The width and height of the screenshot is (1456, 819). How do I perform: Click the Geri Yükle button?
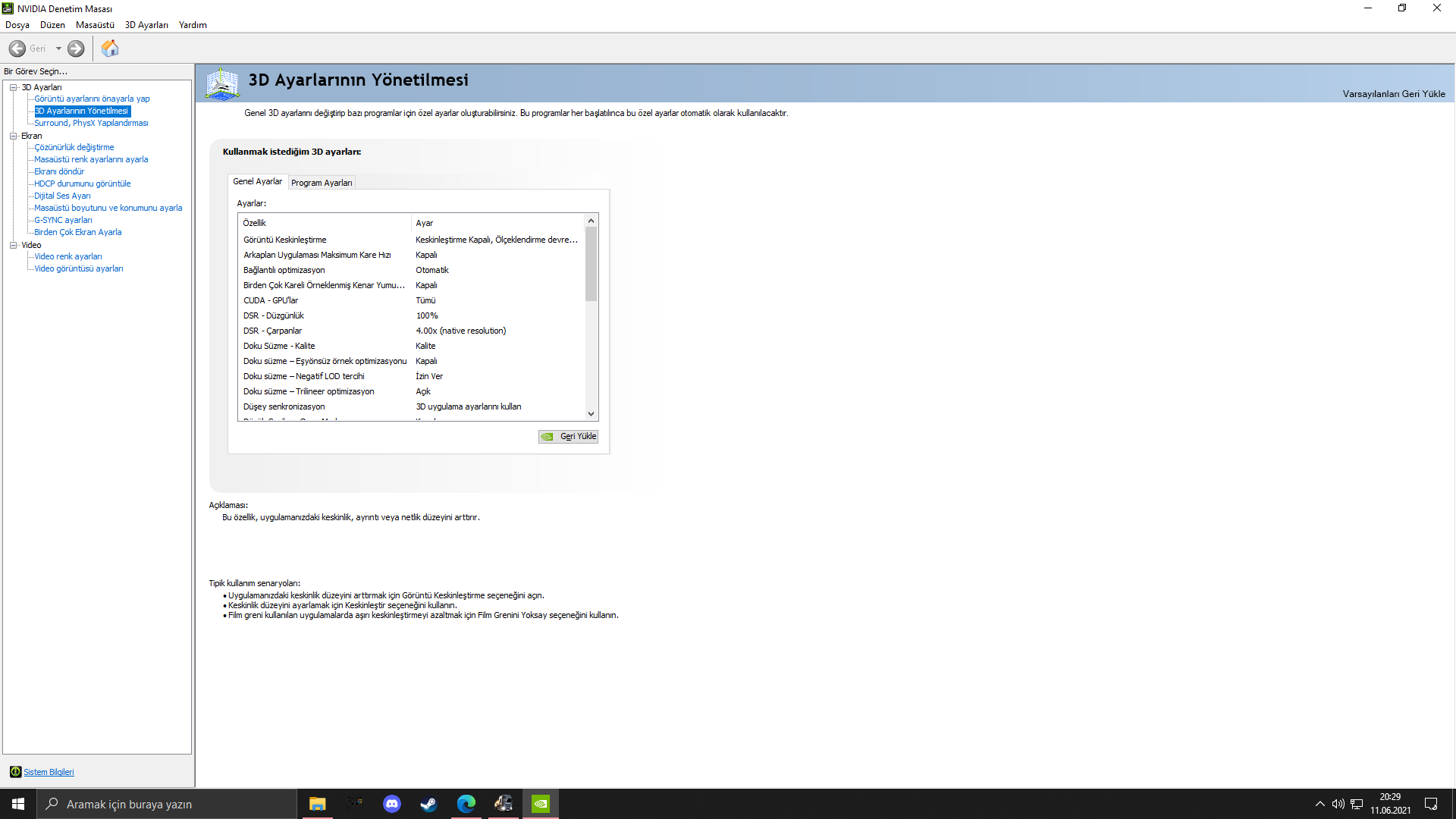pyautogui.click(x=569, y=437)
